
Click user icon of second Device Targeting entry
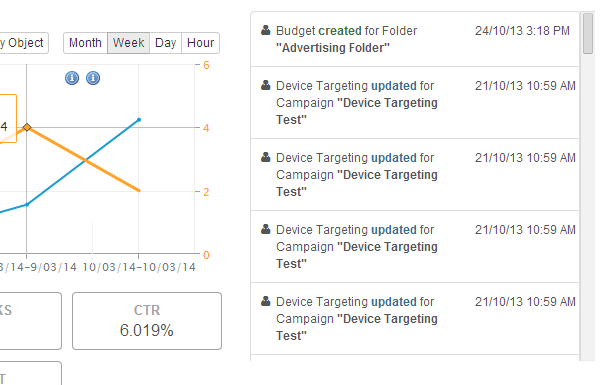[x=265, y=157]
